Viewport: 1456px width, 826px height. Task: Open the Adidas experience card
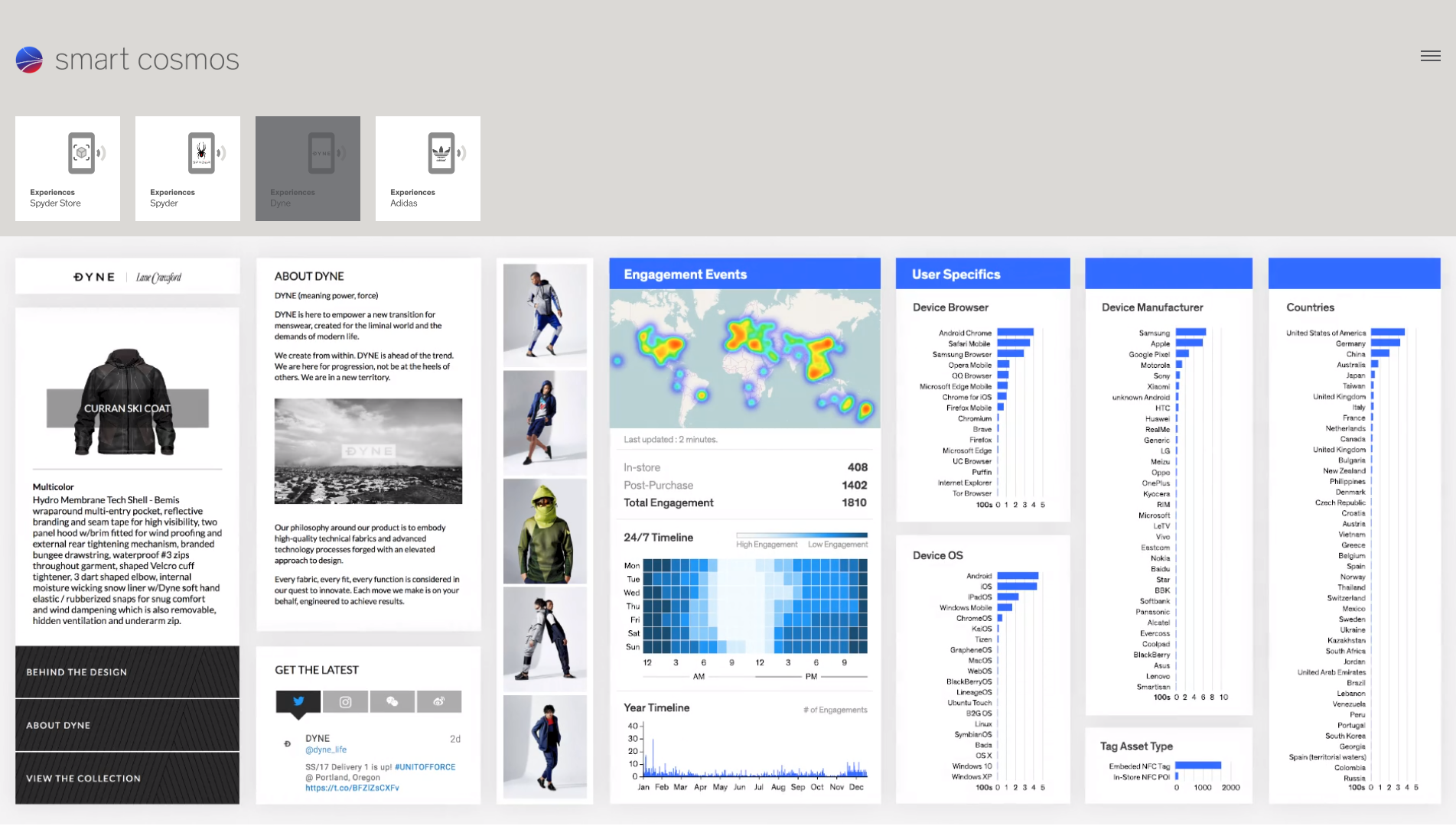pyautogui.click(x=428, y=168)
